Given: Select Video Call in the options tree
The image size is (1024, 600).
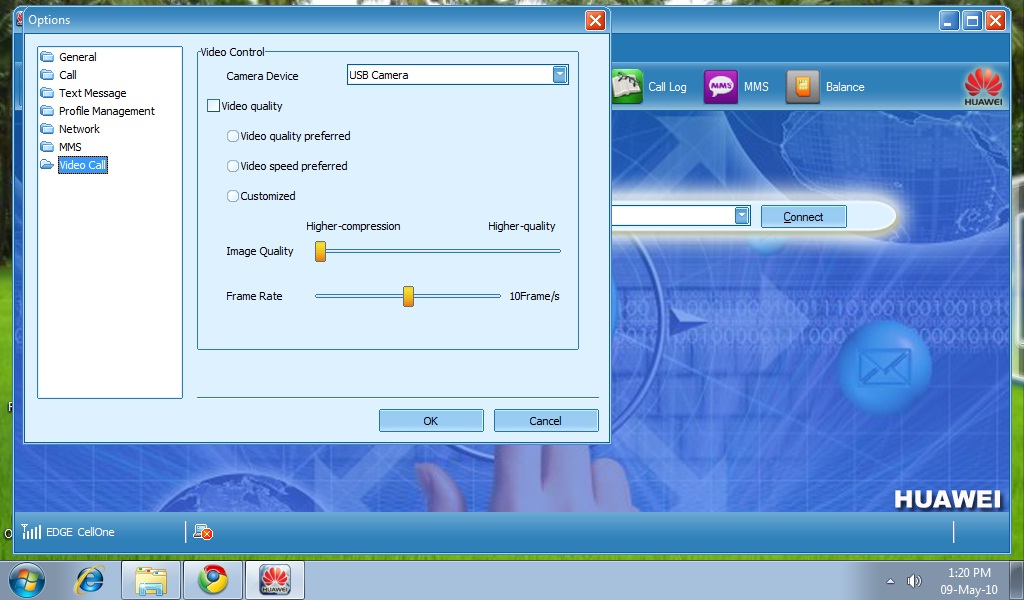Looking at the screenshot, I should 82,165.
